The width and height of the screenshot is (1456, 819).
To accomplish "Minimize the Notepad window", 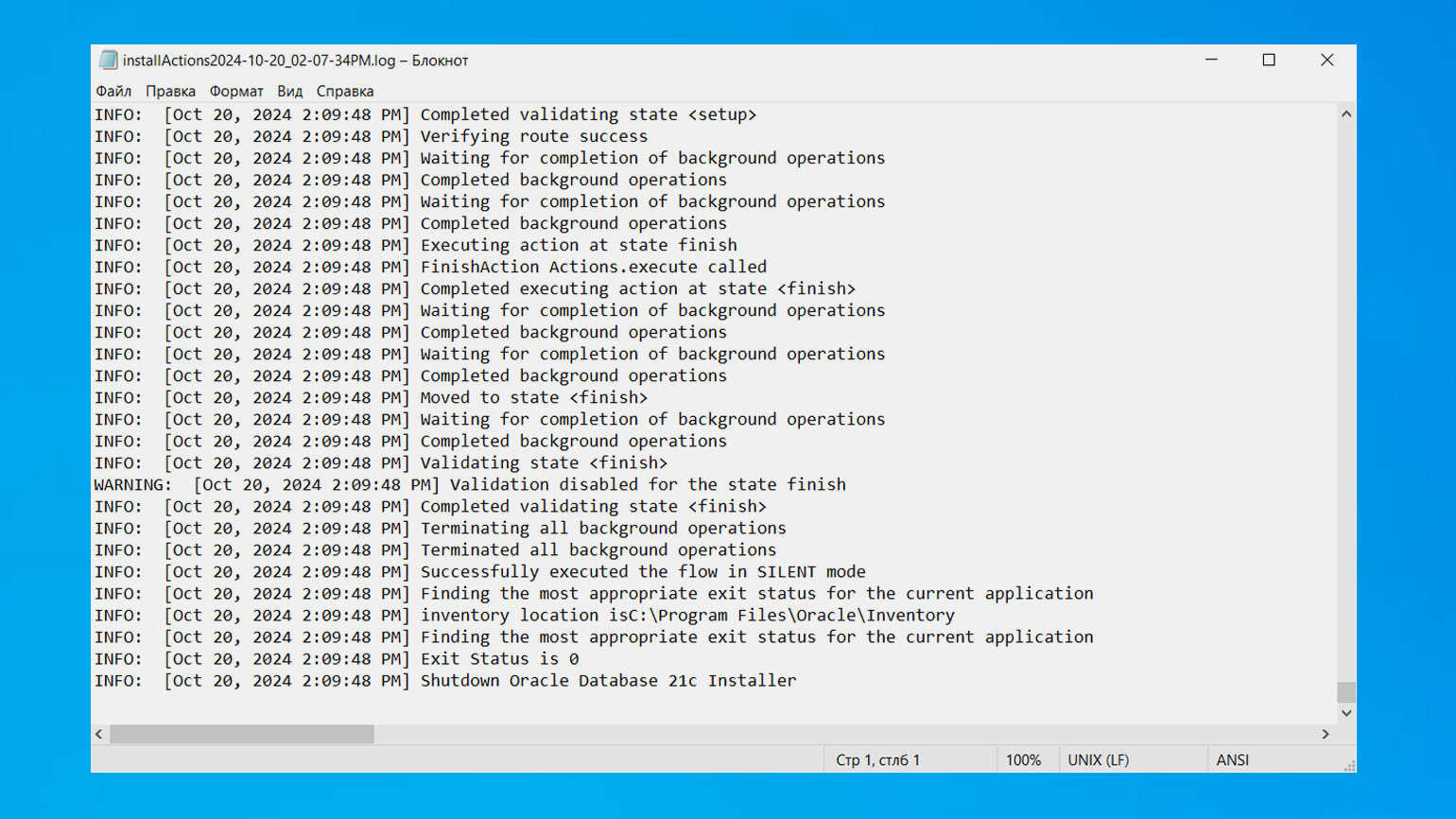I will point(1211,60).
